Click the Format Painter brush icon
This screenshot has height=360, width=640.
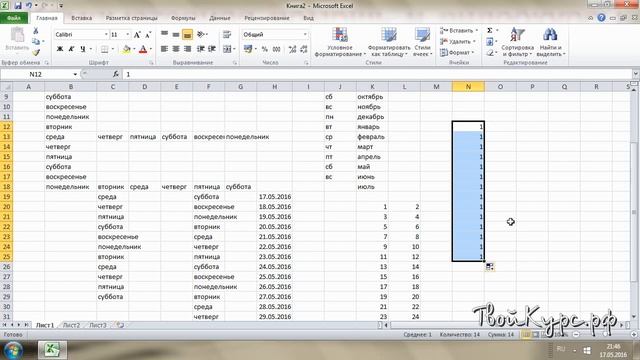pyautogui.click(x=36, y=52)
